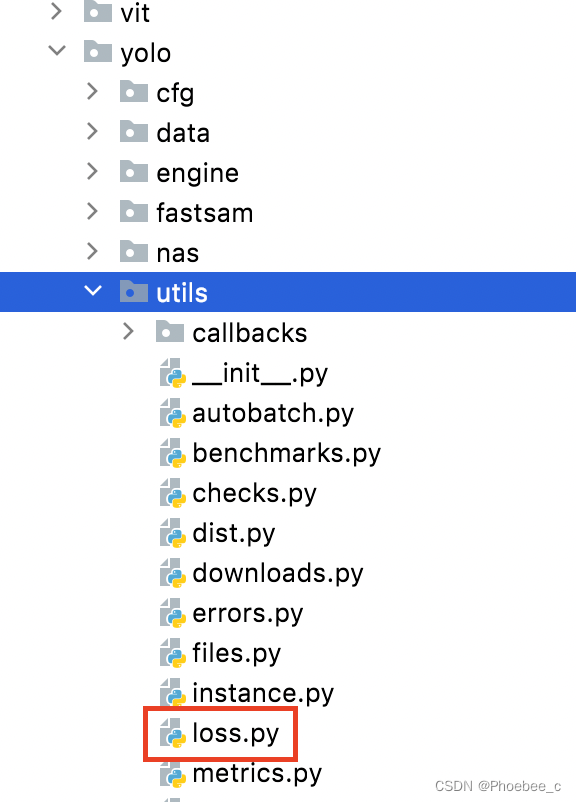Select the highlighted utils folder name
Viewport: 576px width, 802px height.
[182, 293]
